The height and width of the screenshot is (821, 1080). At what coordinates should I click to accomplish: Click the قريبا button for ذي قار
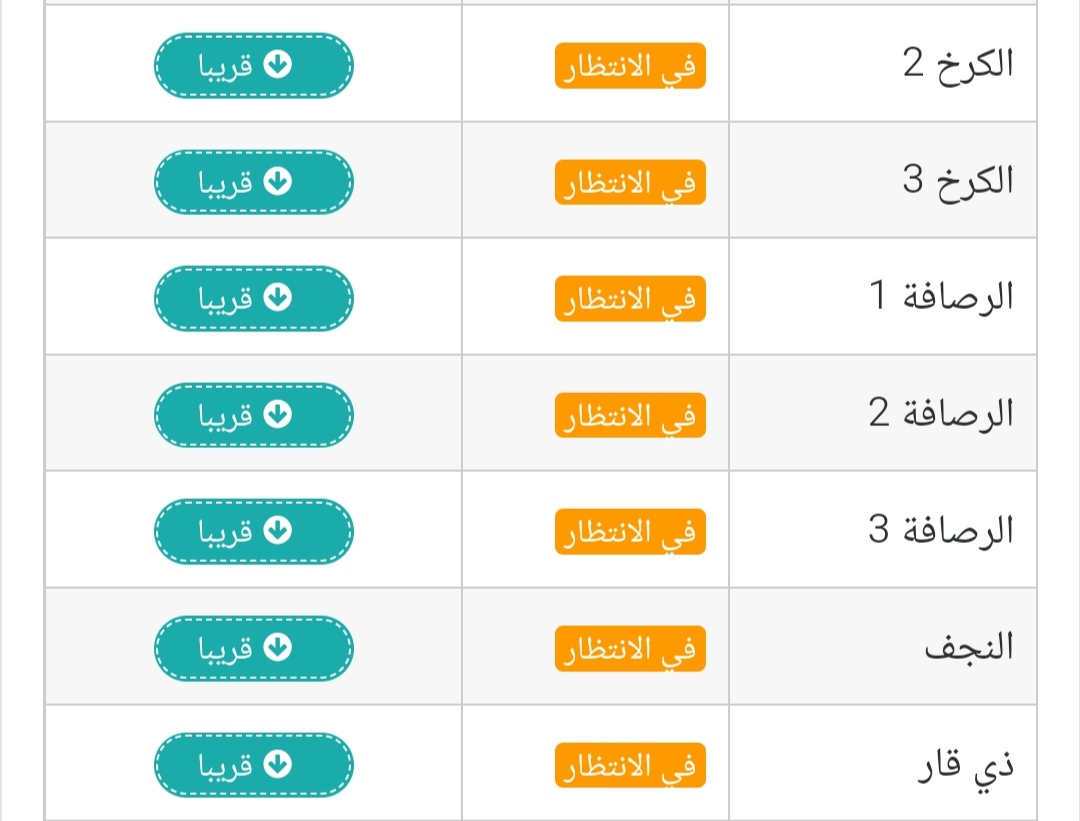[253, 764]
